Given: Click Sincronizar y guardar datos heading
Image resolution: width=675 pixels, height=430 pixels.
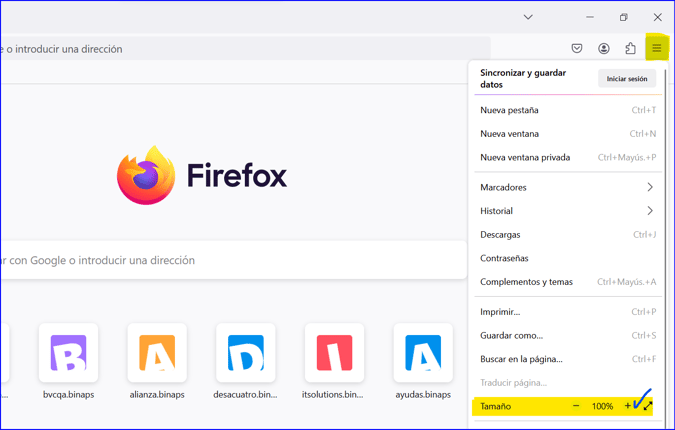Looking at the screenshot, I should click(x=523, y=78).
